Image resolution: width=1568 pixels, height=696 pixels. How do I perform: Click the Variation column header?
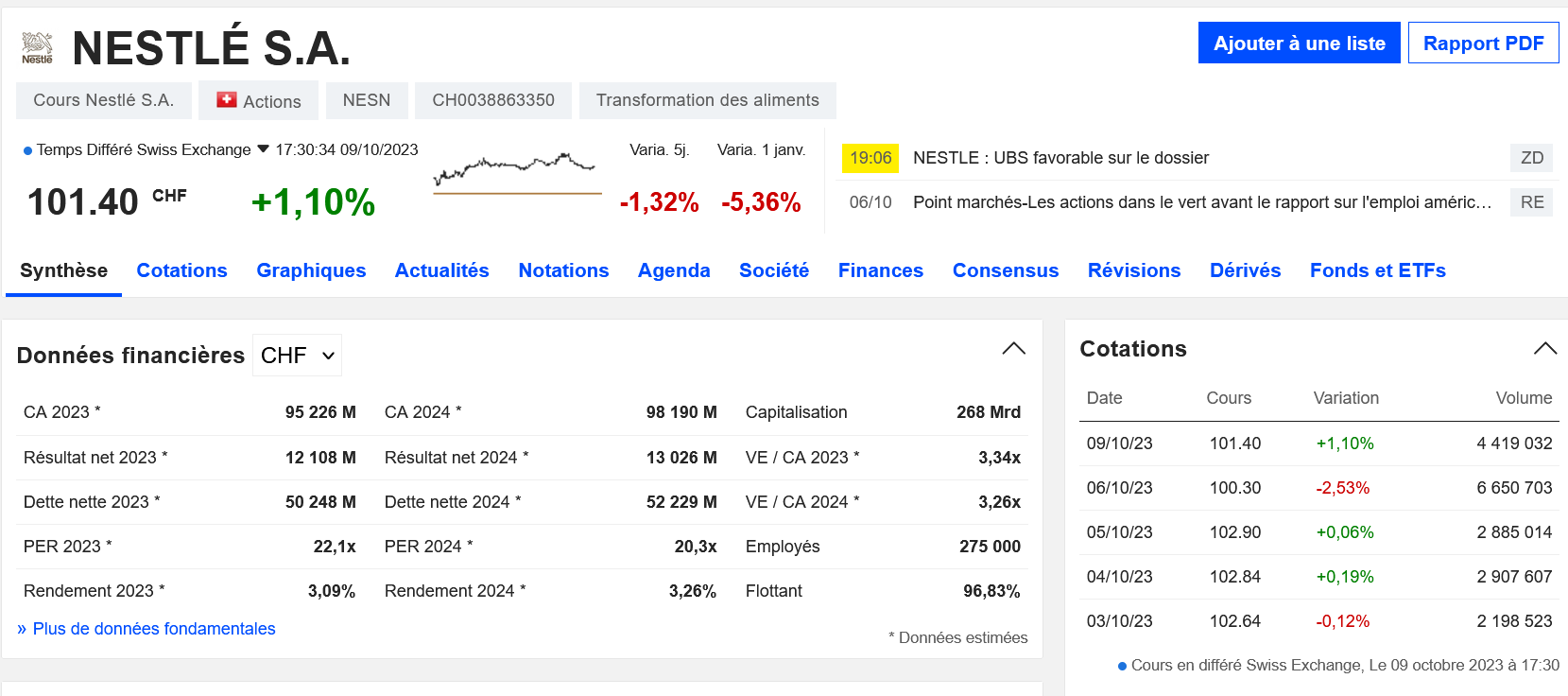[1346, 398]
